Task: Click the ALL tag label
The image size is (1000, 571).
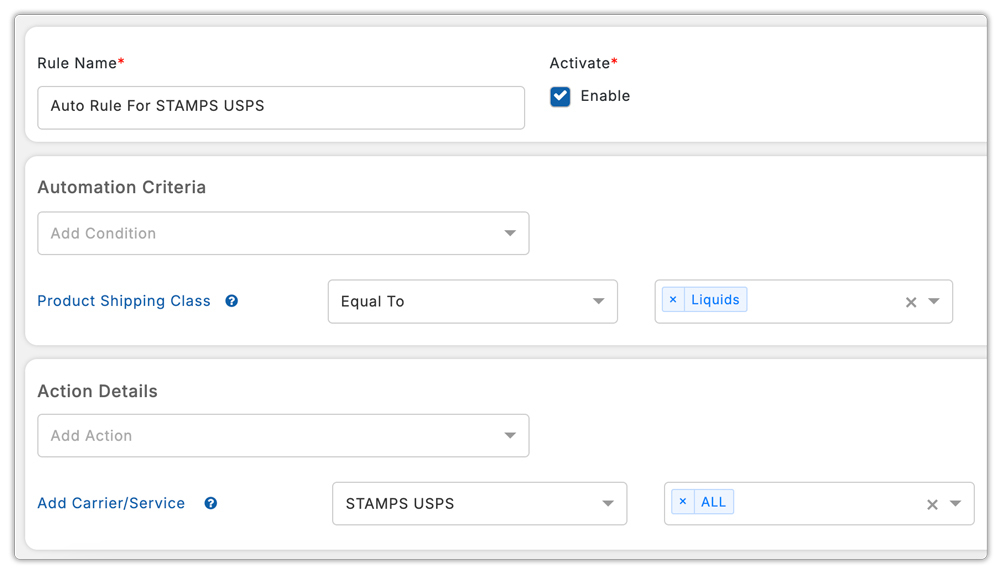Action: click(713, 501)
